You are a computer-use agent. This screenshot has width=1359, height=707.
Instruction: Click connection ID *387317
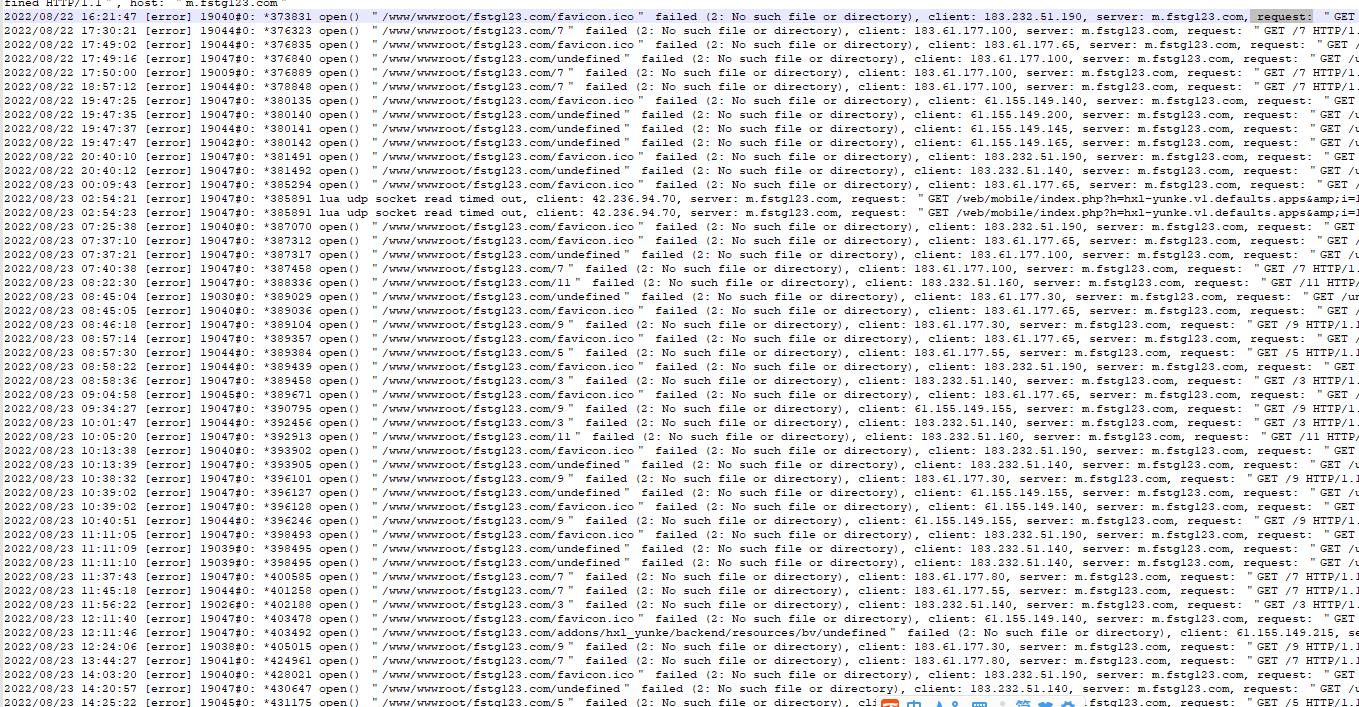[x=287, y=255]
